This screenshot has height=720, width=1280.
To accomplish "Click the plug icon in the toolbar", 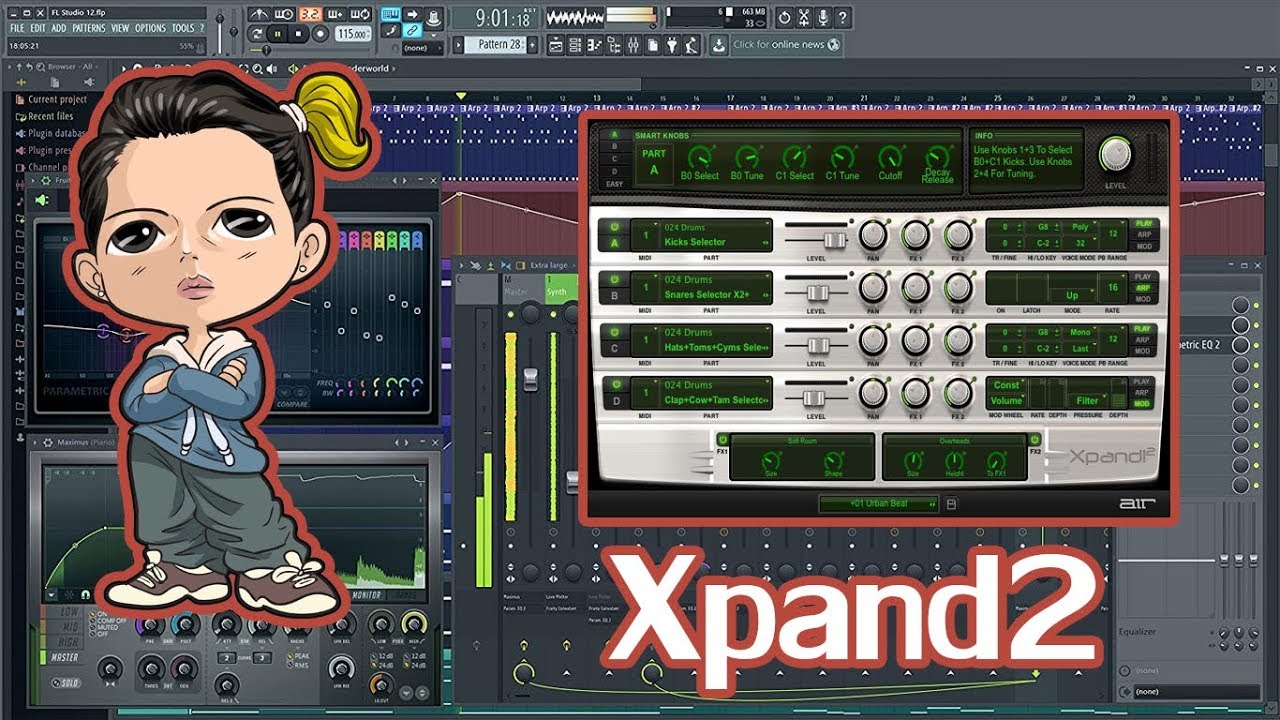I will tap(671, 45).
